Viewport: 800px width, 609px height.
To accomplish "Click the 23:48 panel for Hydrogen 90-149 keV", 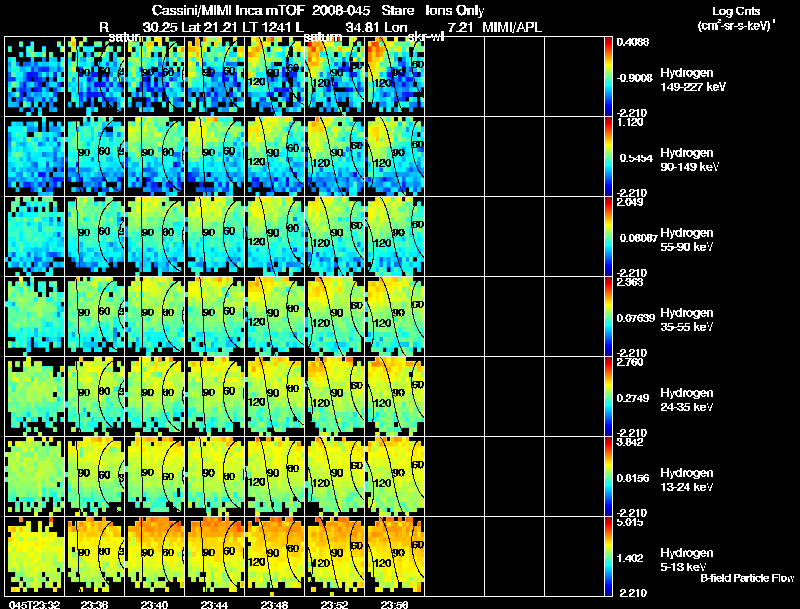I will [275, 157].
